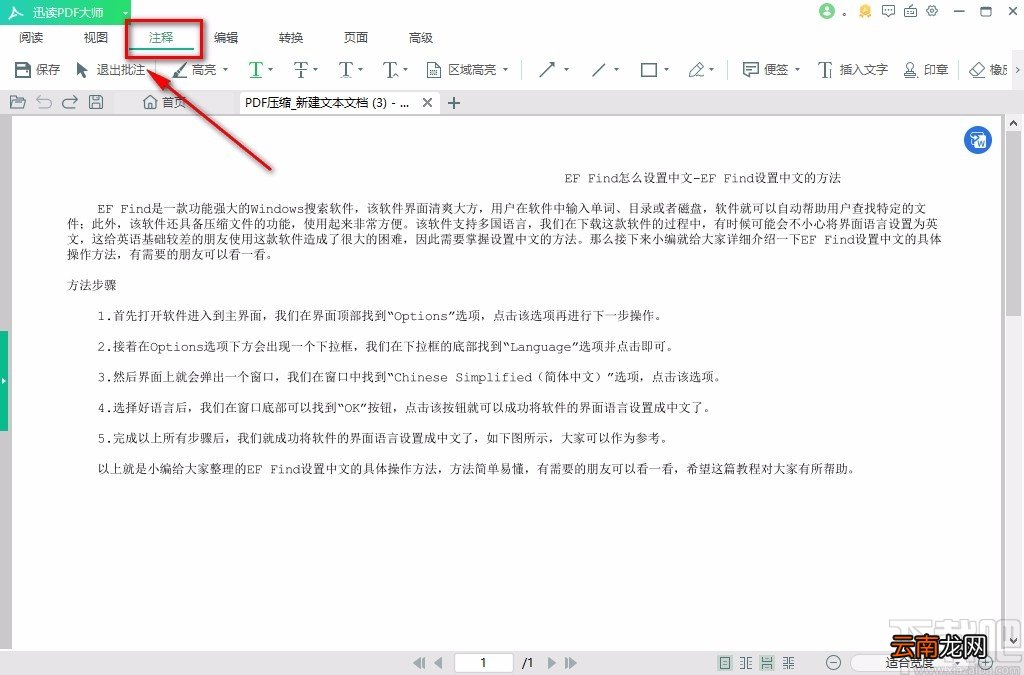Open the 转换 convert tab
Screen dimensions: 1024x675
click(x=291, y=38)
